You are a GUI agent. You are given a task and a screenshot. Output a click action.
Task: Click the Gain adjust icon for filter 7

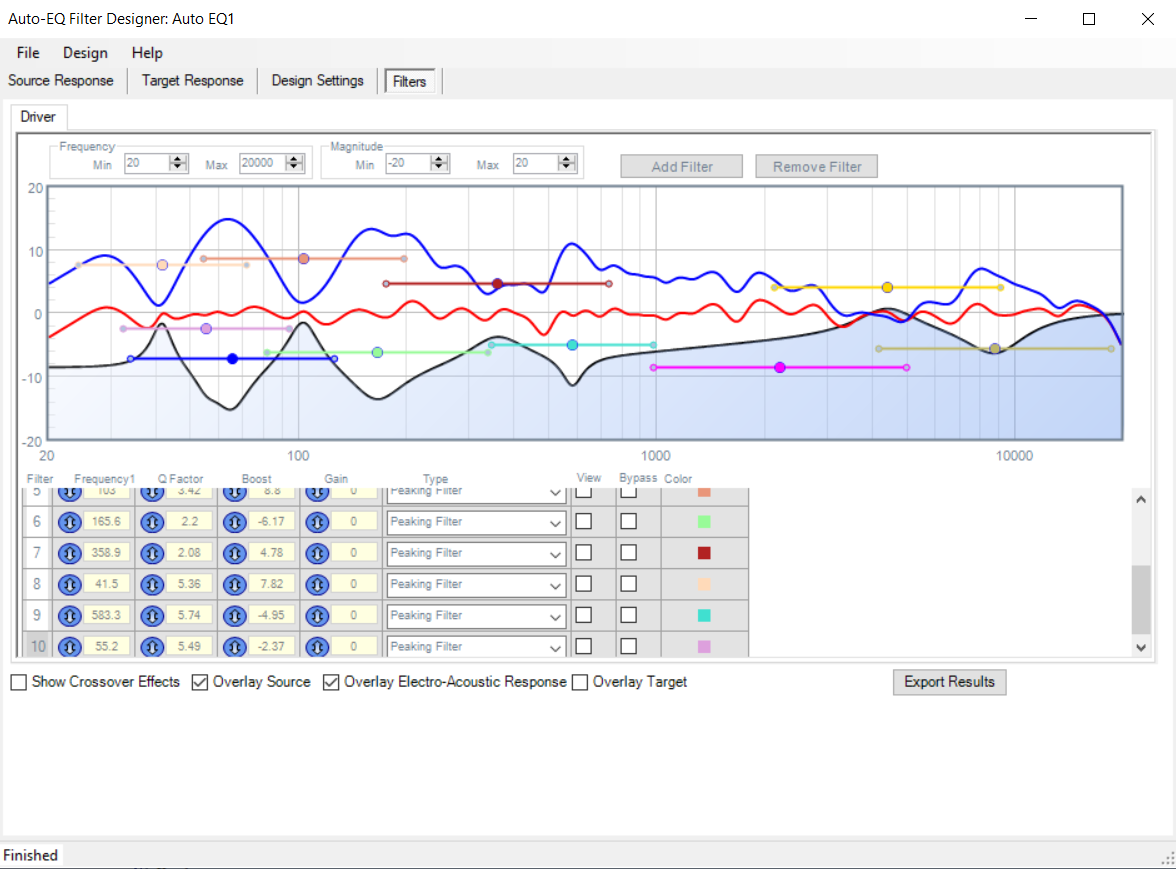(317, 553)
